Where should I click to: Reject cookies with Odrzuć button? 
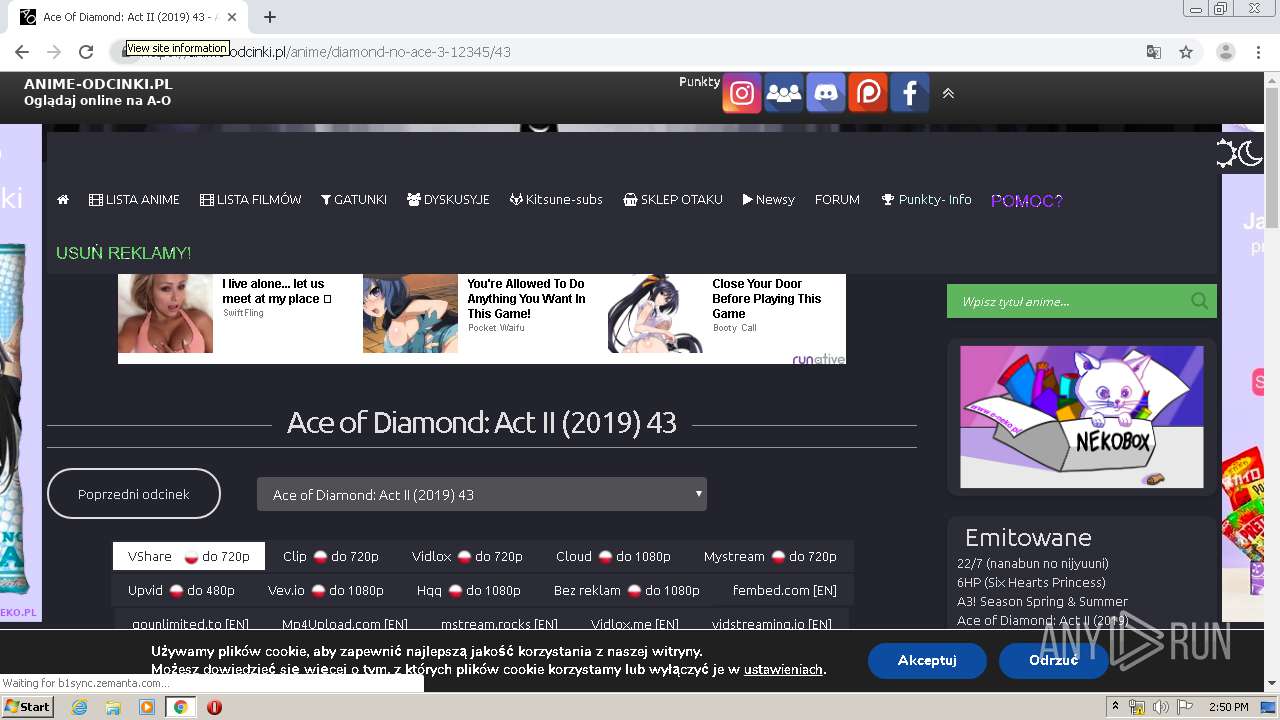(x=1053, y=660)
